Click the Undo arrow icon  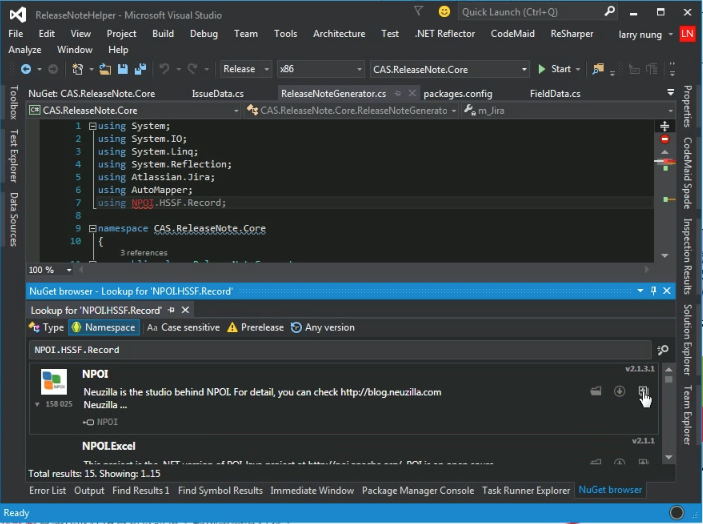tap(165, 69)
